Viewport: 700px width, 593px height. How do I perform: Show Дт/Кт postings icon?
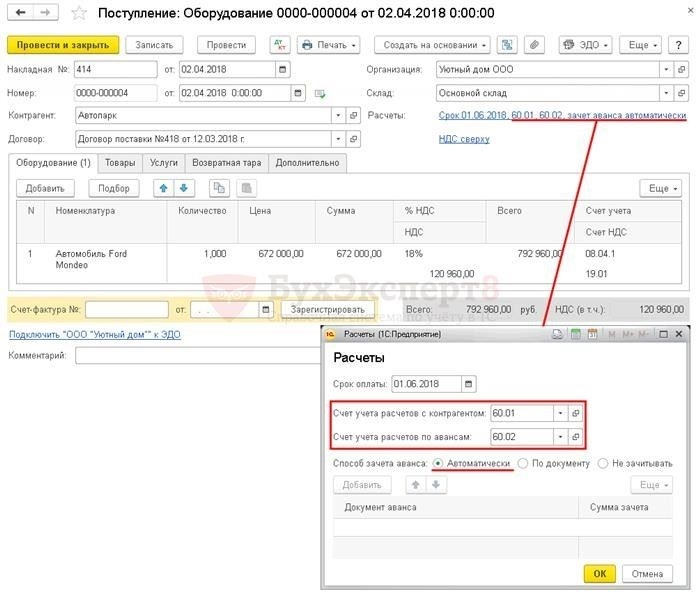[x=279, y=45]
